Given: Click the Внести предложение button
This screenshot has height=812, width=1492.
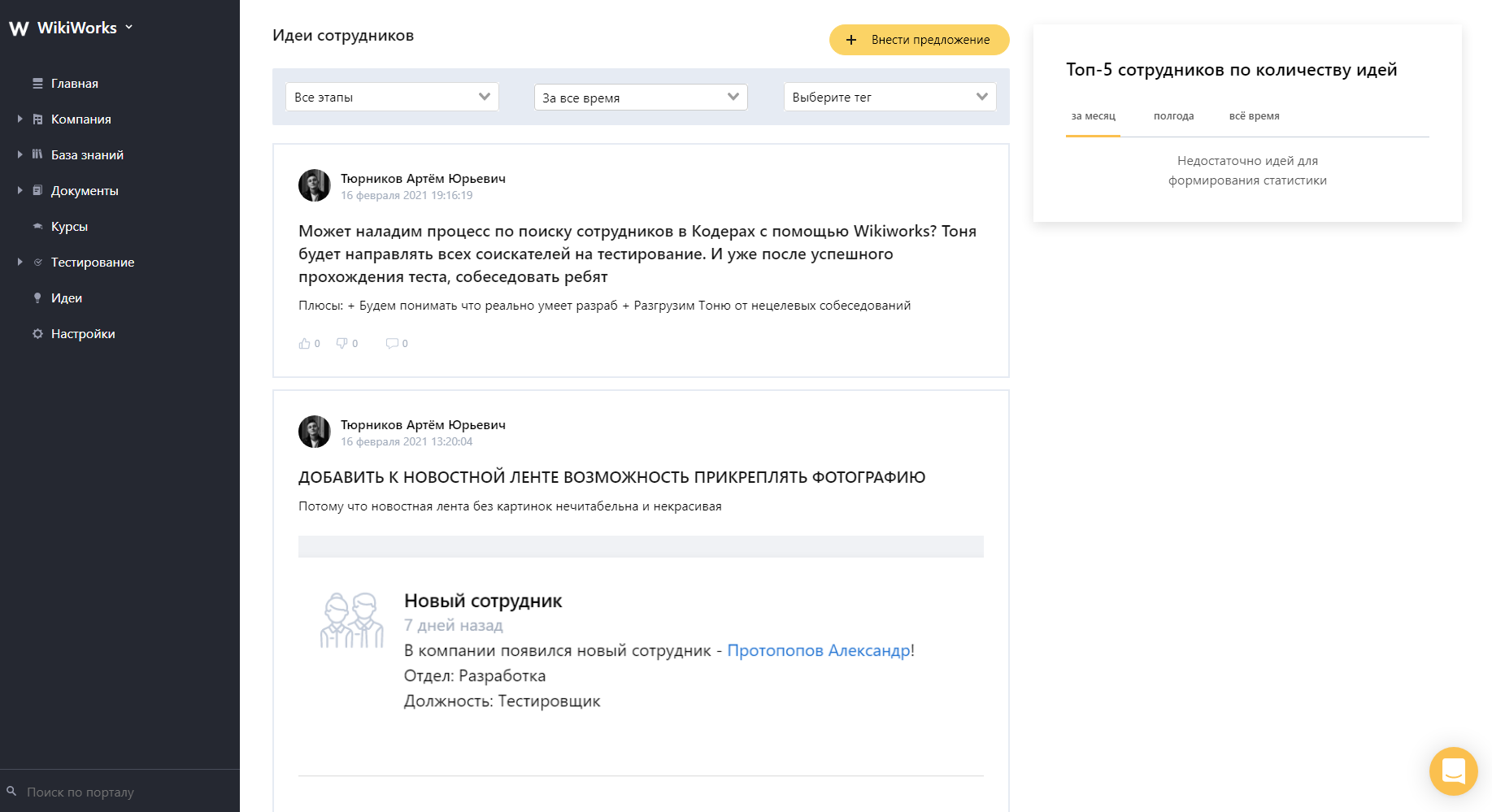Looking at the screenshot, I should coord(919,40).
